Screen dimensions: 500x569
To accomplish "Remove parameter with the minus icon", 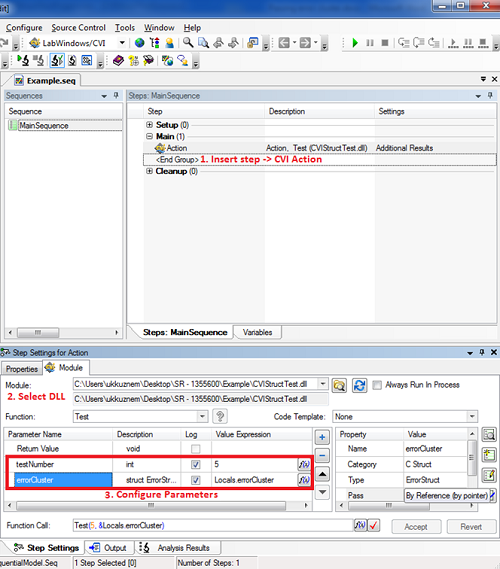I will pyautogui.click(x=322, y=455).
